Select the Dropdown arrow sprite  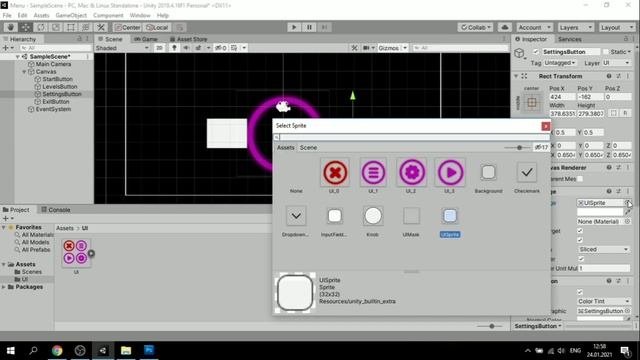[296, 216]
